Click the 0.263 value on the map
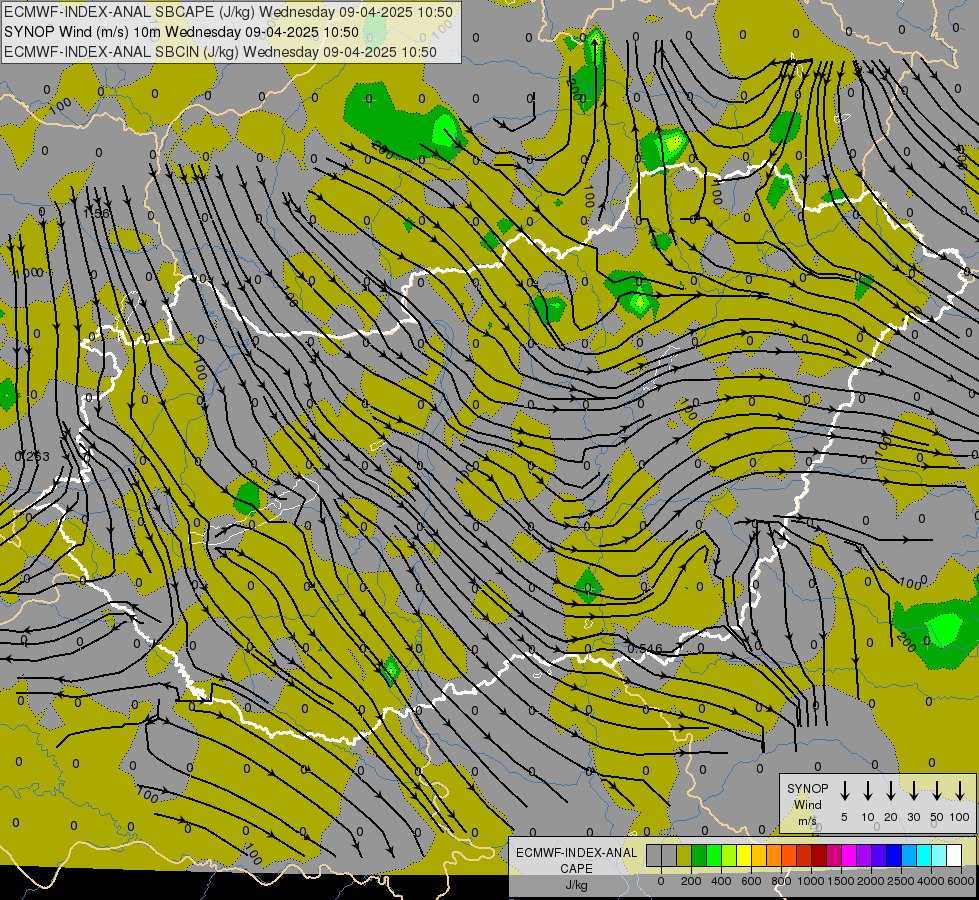The width and height of the screenshot is (979, 900). pos(32,457)
